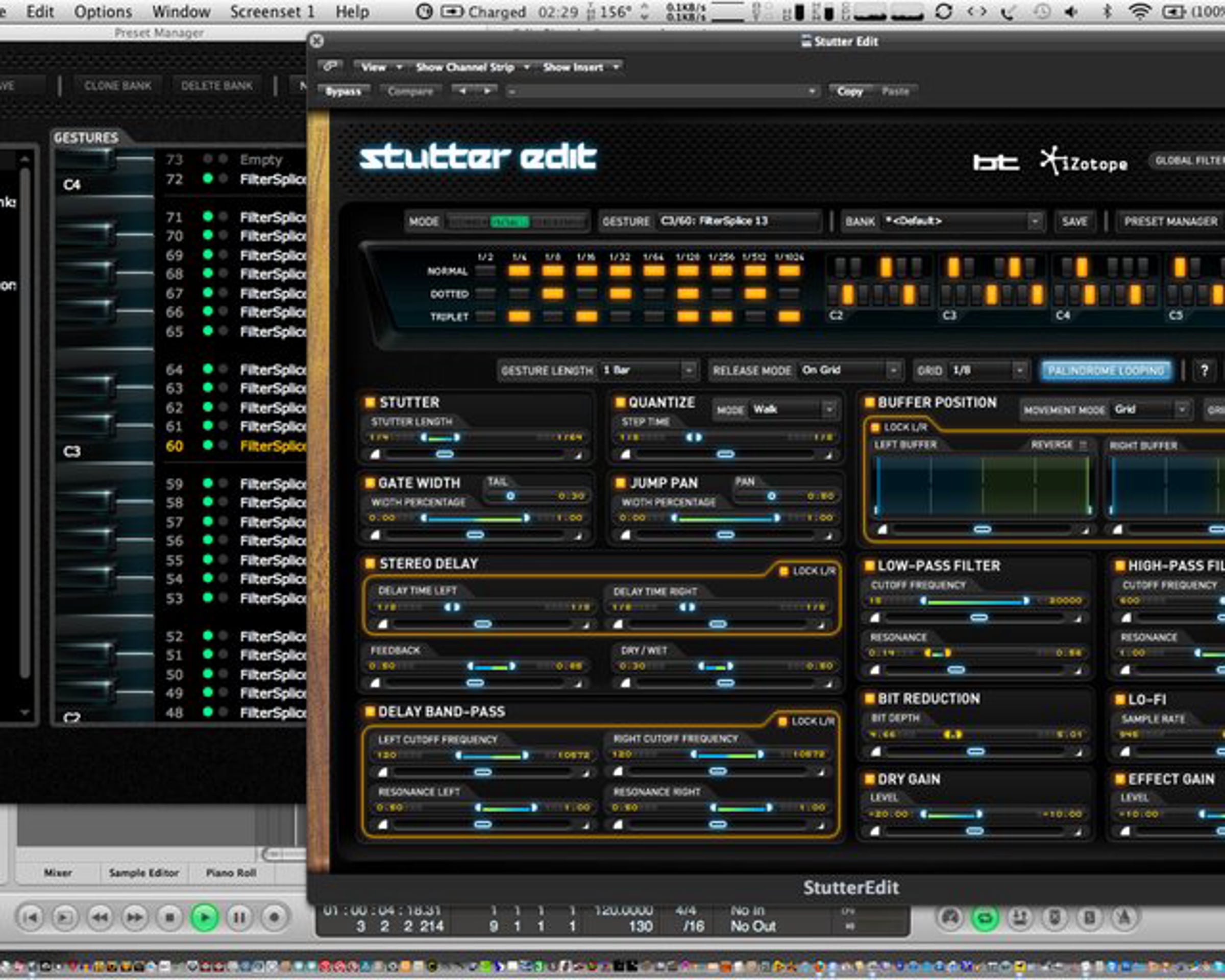Click the Low-Pass Cutoff start-shape ramp icon
The height and width of the screenshot is (980, 1225).
(x=875, y=618)
